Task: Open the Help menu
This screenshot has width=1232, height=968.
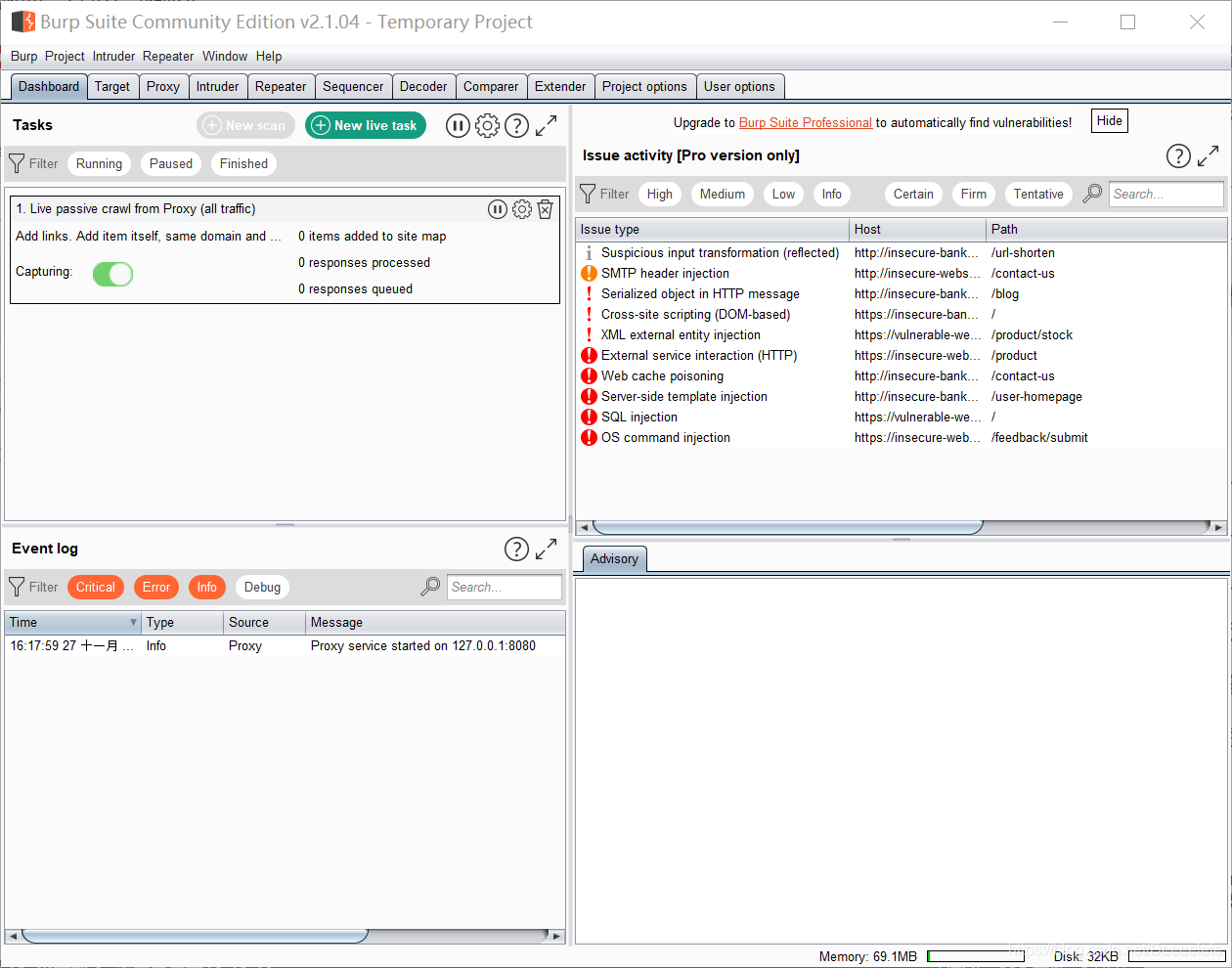Action: pos(269,56)
